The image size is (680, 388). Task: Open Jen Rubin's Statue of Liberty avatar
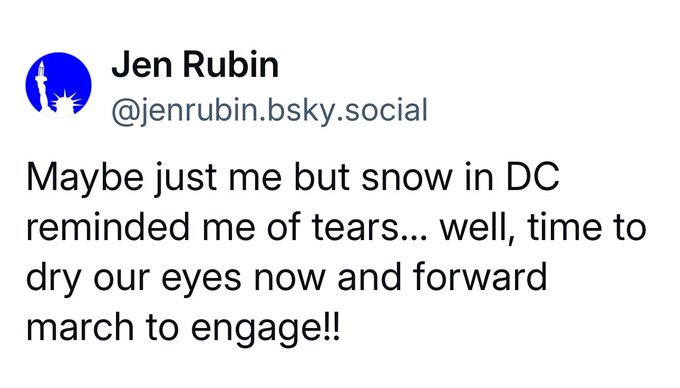point(59,85)
